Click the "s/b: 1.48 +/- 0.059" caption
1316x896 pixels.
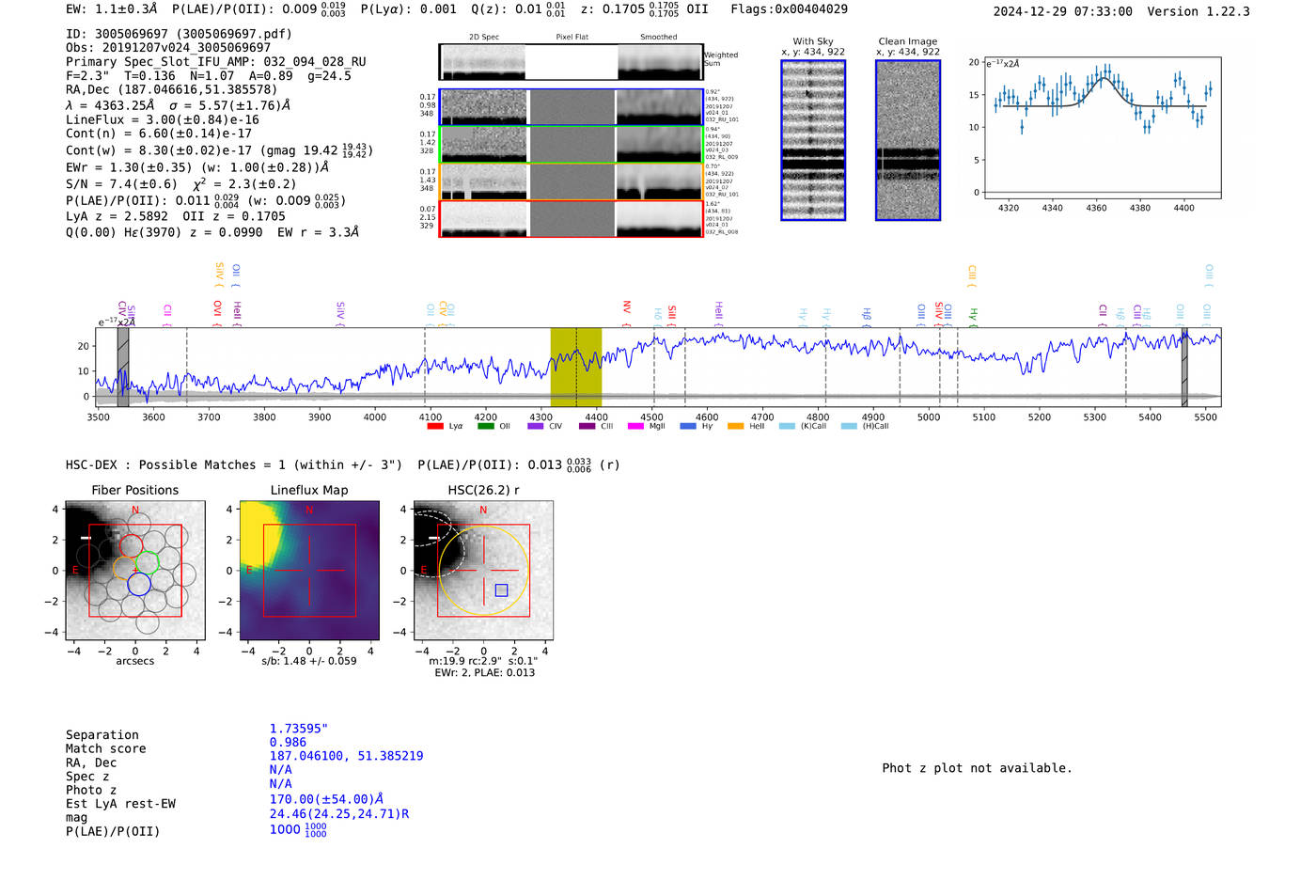[309, 661]
